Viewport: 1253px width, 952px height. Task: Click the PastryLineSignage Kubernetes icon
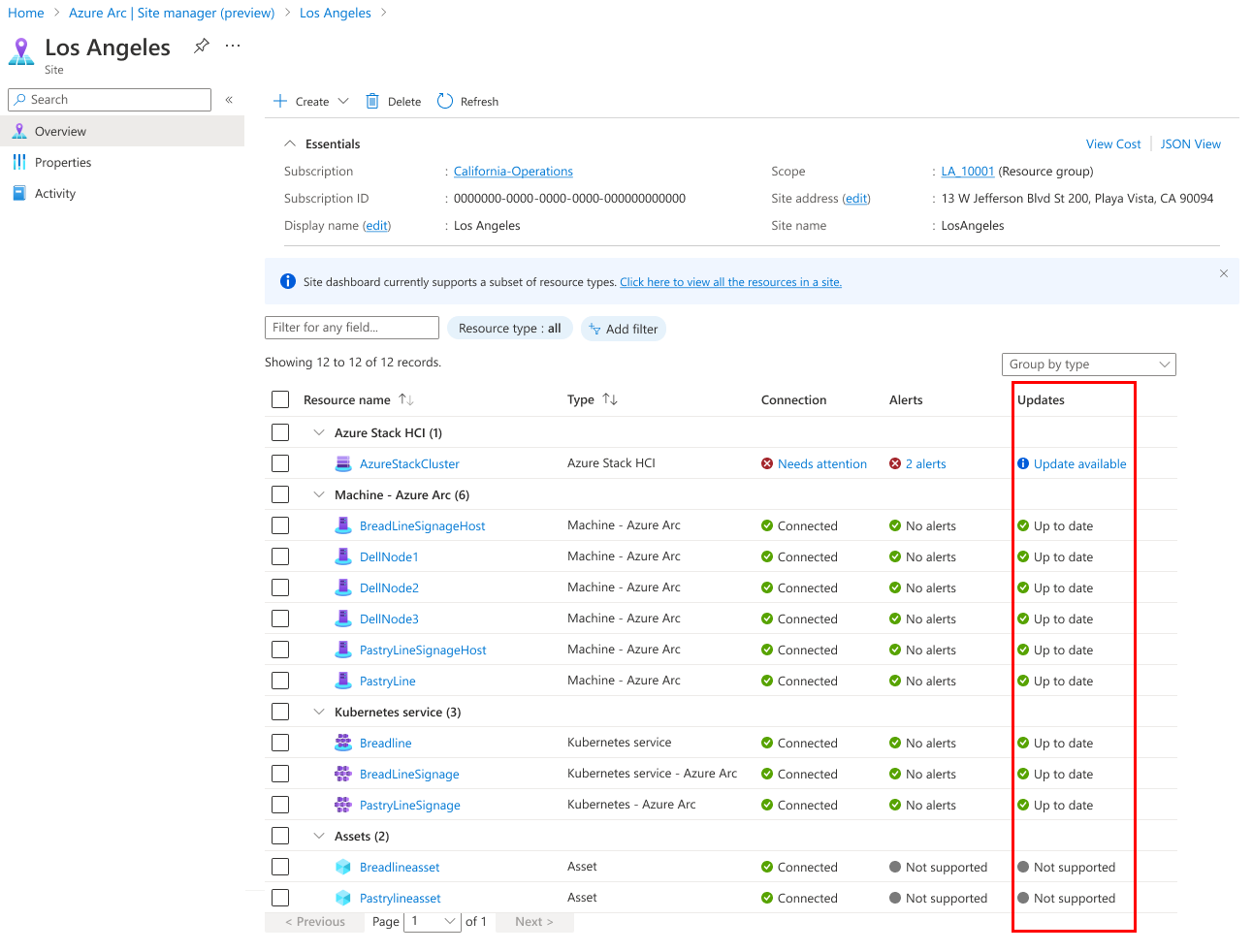(x=343, y=805)
